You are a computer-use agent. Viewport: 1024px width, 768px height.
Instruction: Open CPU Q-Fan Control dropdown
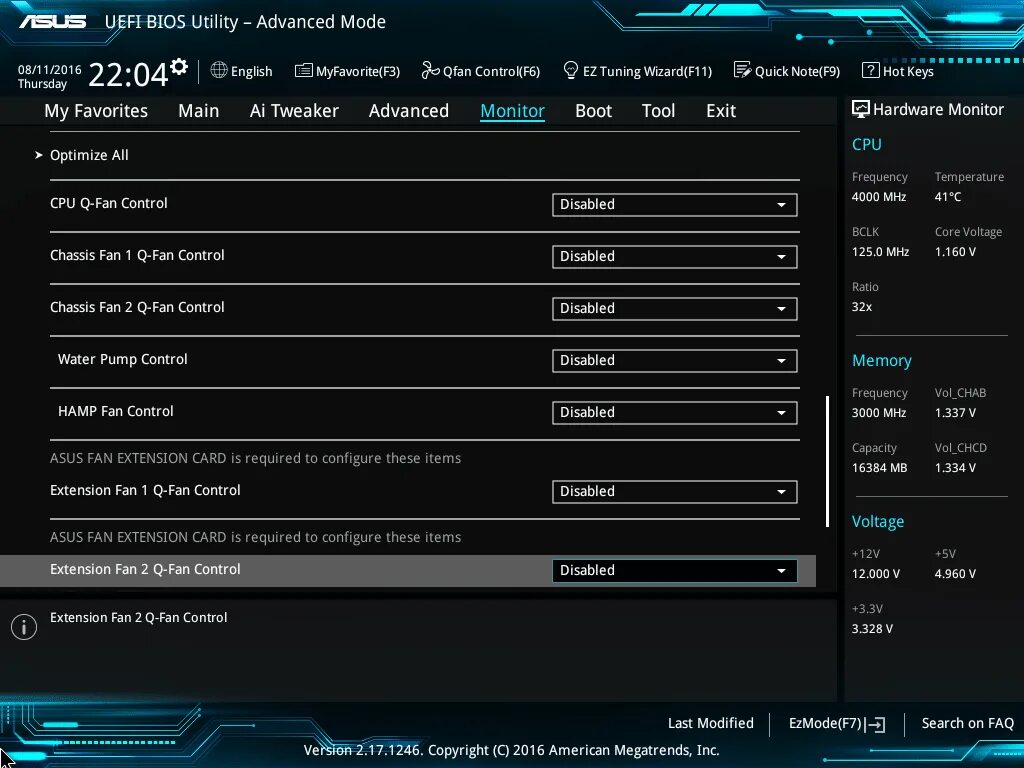674,204
